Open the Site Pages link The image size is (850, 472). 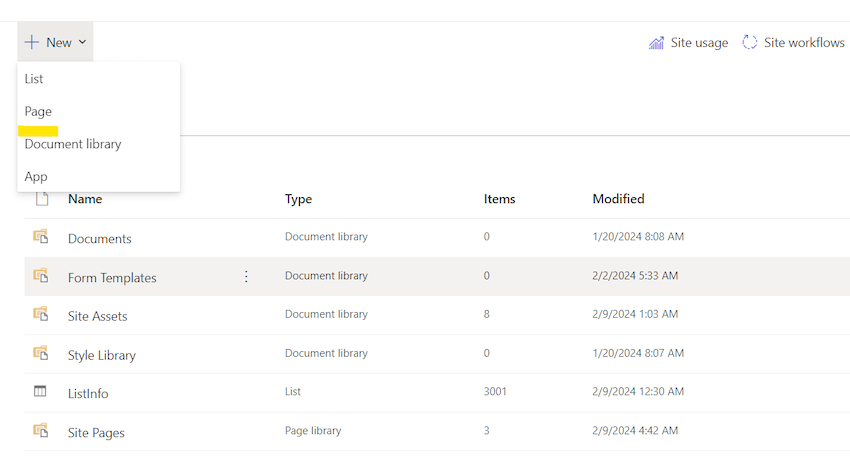tap(96, 433)
